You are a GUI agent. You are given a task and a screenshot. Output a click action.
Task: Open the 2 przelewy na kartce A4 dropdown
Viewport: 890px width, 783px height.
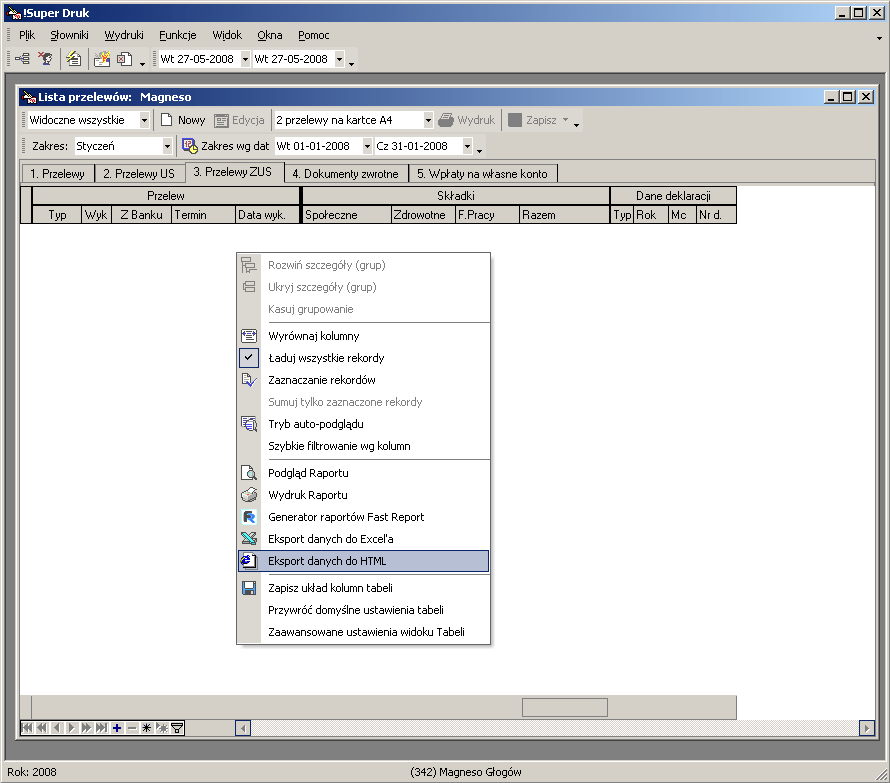(x=428, y=120)
